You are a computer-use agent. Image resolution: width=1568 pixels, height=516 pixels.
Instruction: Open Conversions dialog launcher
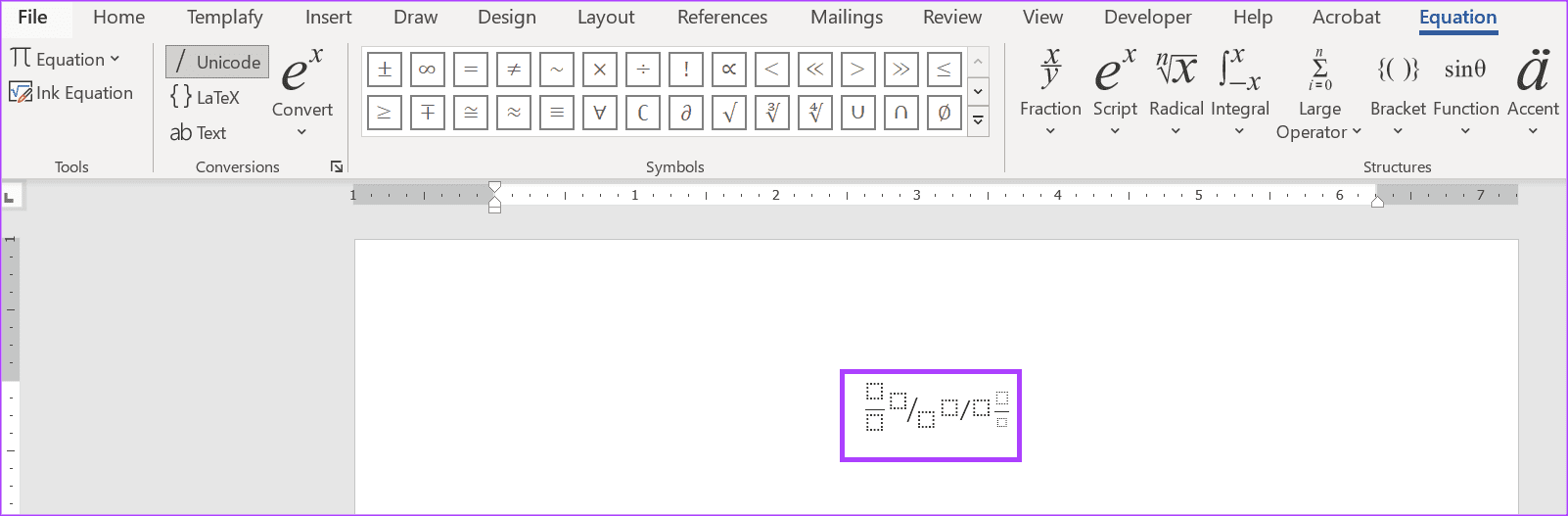click(x=337, y=167)
